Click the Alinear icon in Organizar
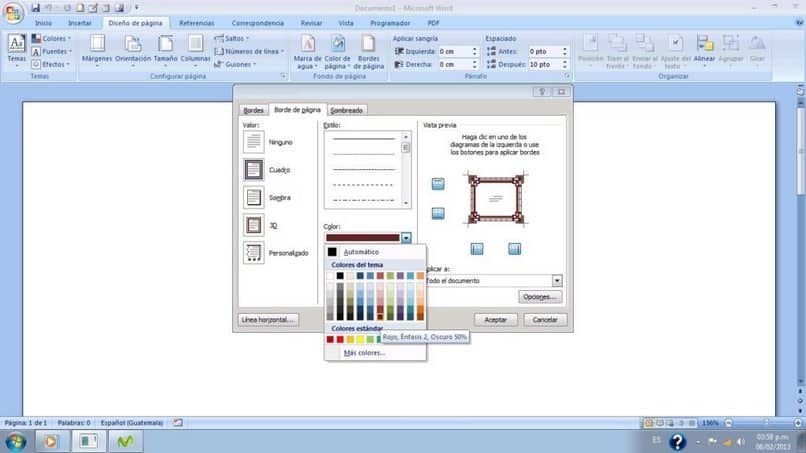The height and width of the screenshot is (453, 806). tap(705, 44)
